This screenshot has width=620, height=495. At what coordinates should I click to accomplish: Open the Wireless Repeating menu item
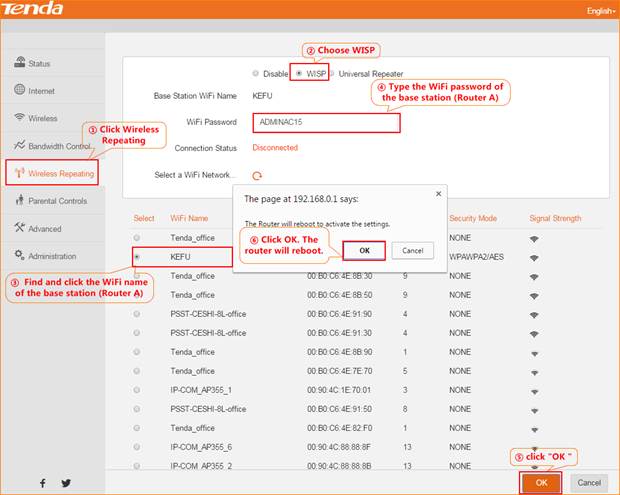coord(61,173)
